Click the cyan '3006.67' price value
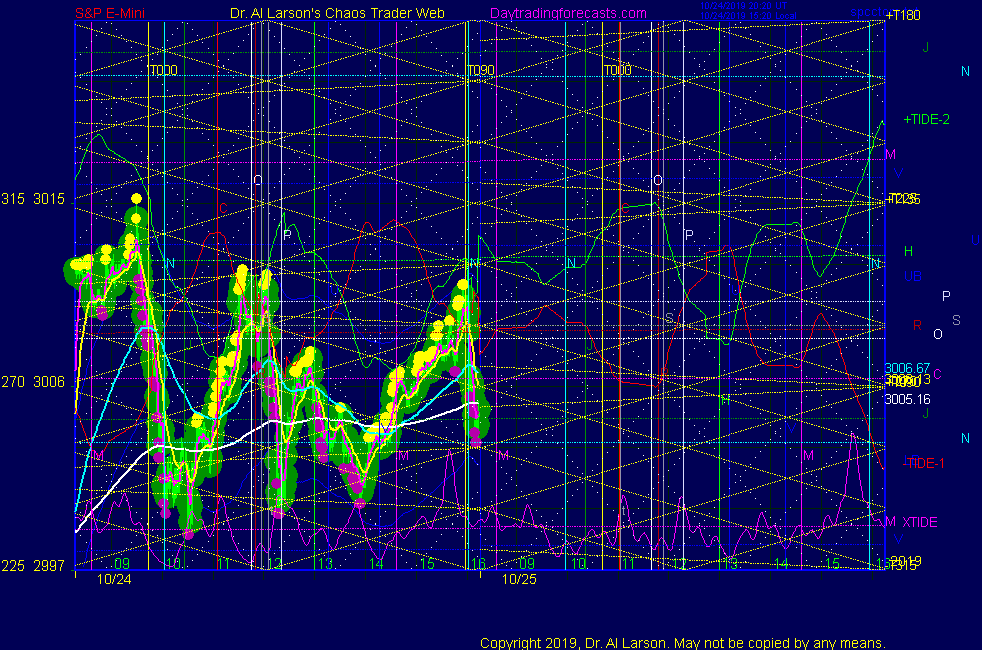982x650 pixels. click(x=907, y=368)
